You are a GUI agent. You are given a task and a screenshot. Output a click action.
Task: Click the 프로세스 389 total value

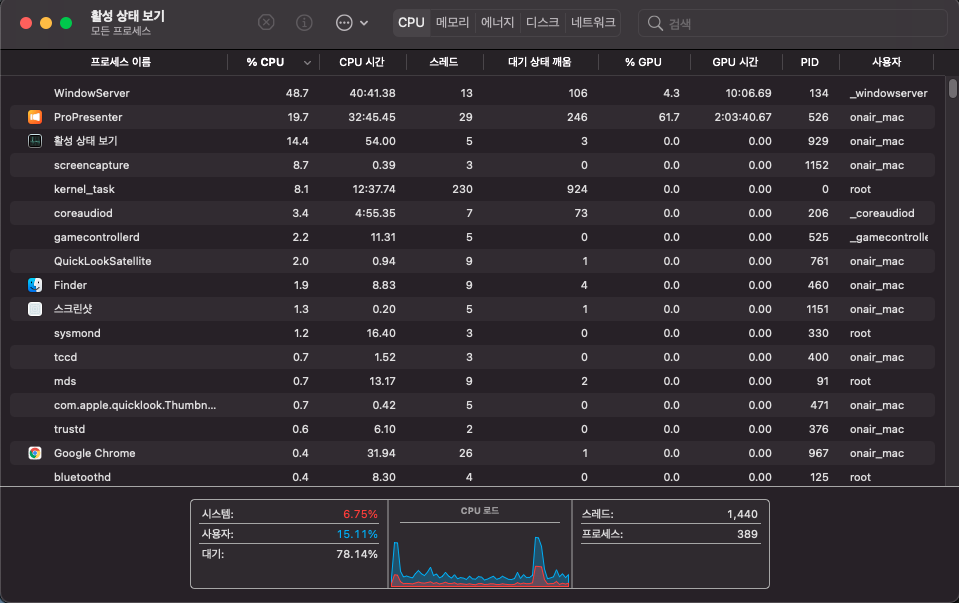click(x=747, y=534)
